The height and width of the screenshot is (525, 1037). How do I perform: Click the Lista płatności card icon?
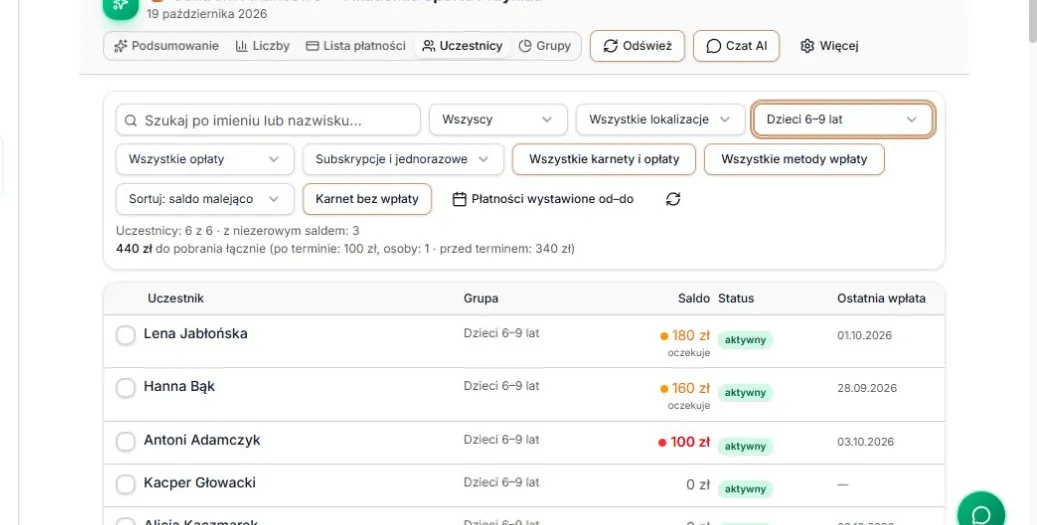tap(312, 46)
